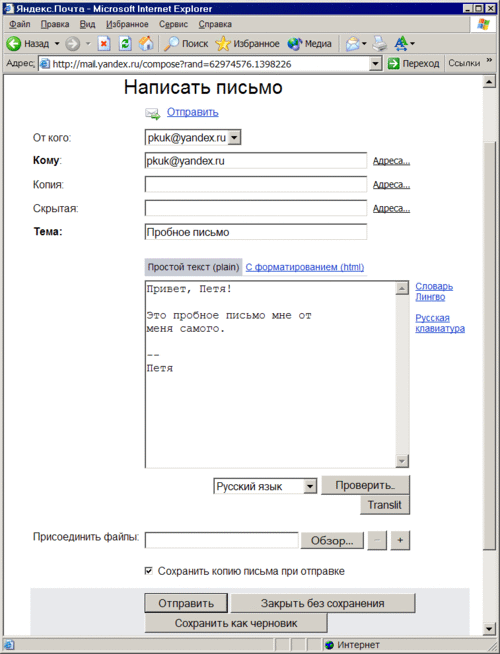Click in the Копия input field
The image size is (500, 654).
[256, 184]
